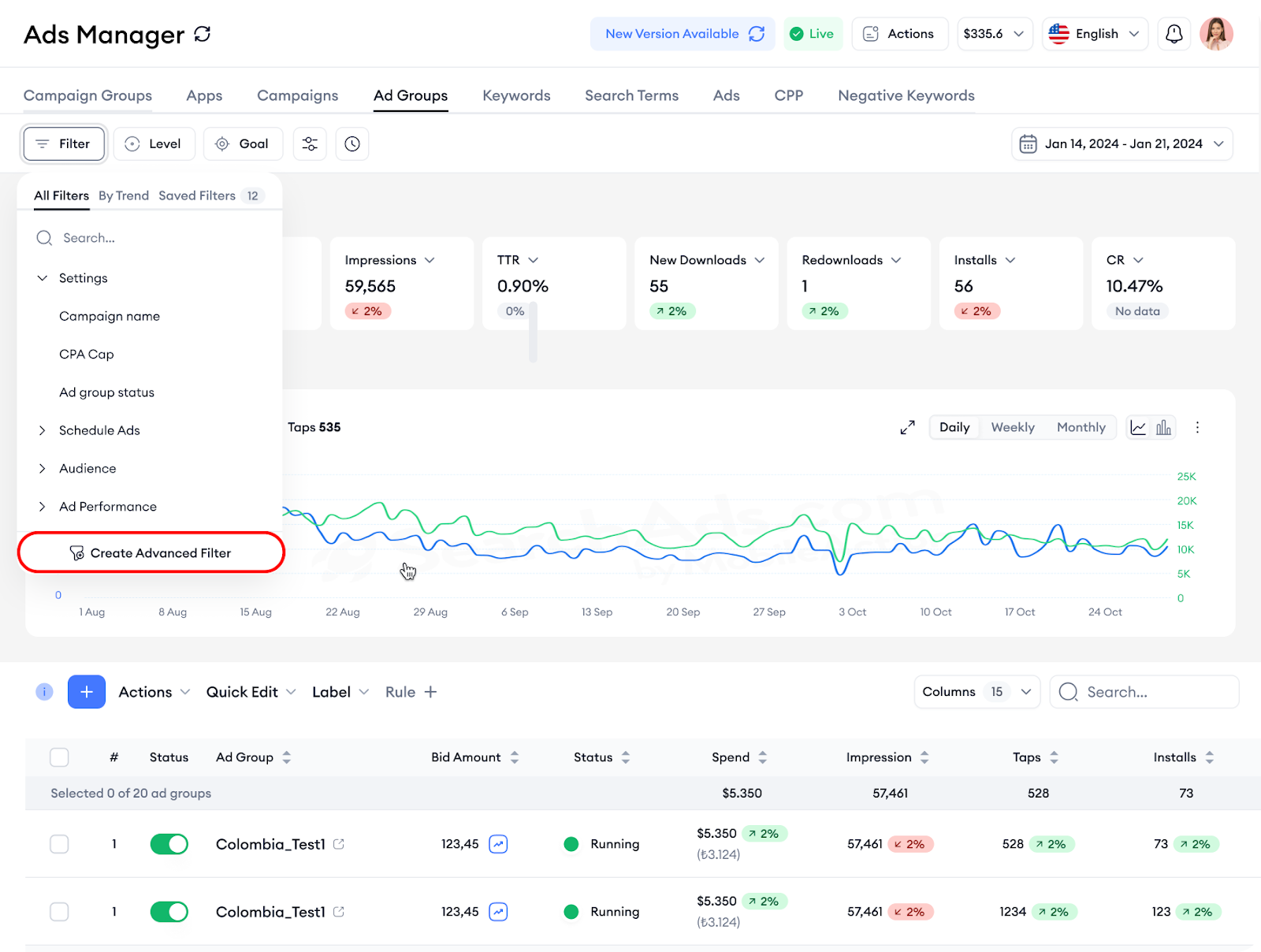Select the Weekly chart interval
This screenshot has width=1261, height=952.
[1012, 427]
